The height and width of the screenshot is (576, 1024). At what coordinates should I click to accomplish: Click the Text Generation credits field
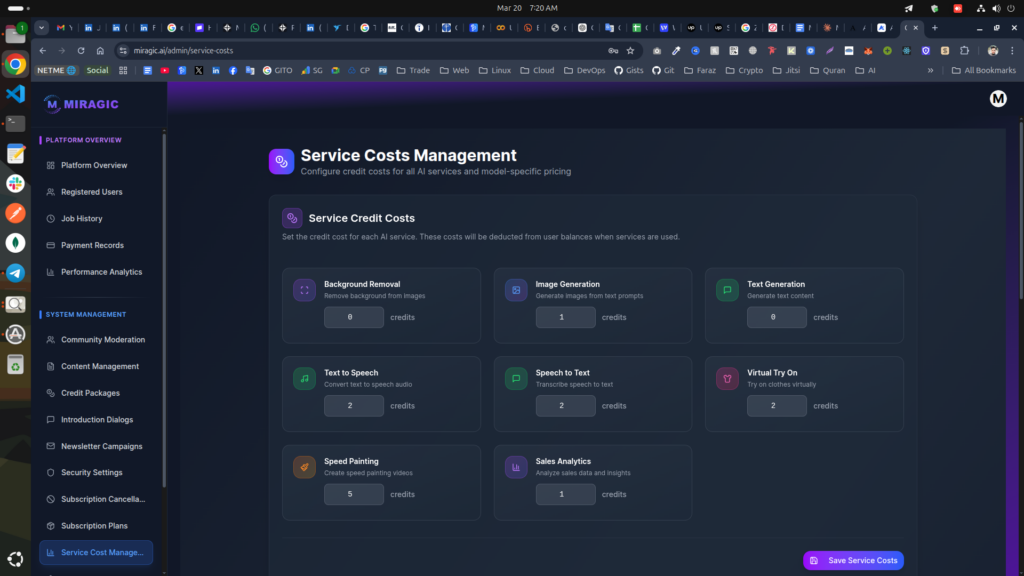click(776, 317)
